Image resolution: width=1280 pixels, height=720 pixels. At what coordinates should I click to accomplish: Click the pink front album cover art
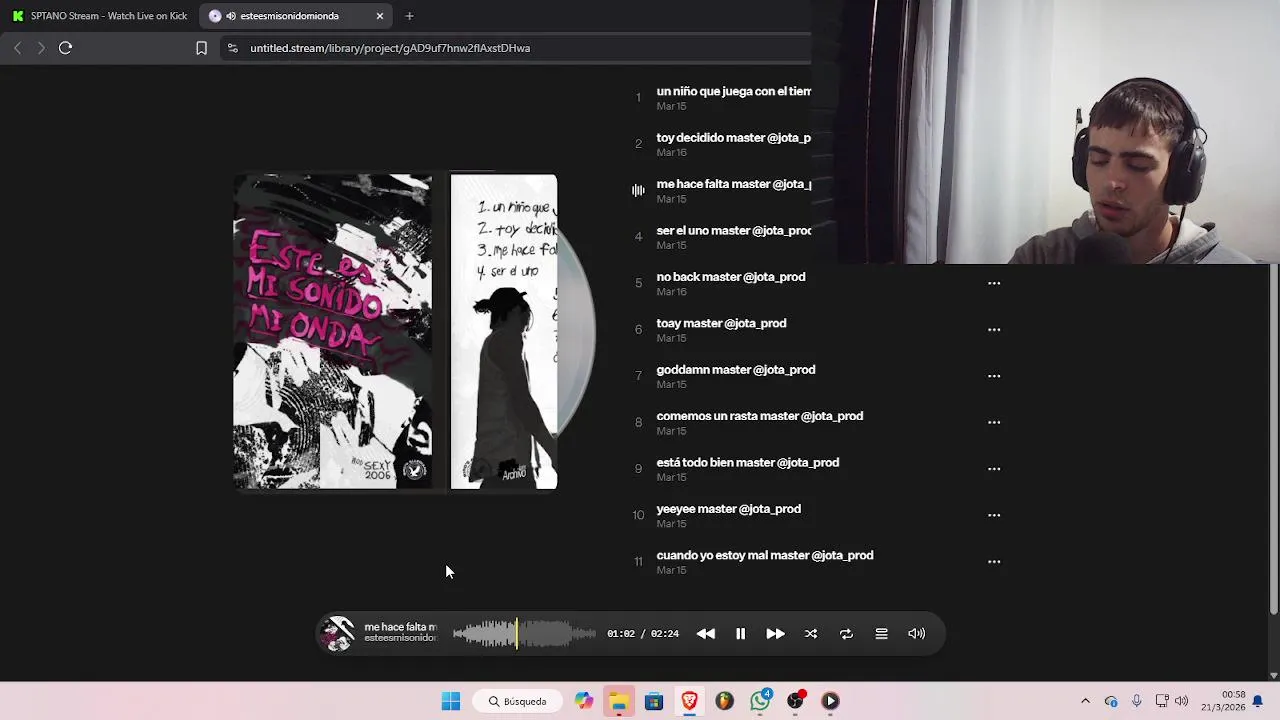333,332
